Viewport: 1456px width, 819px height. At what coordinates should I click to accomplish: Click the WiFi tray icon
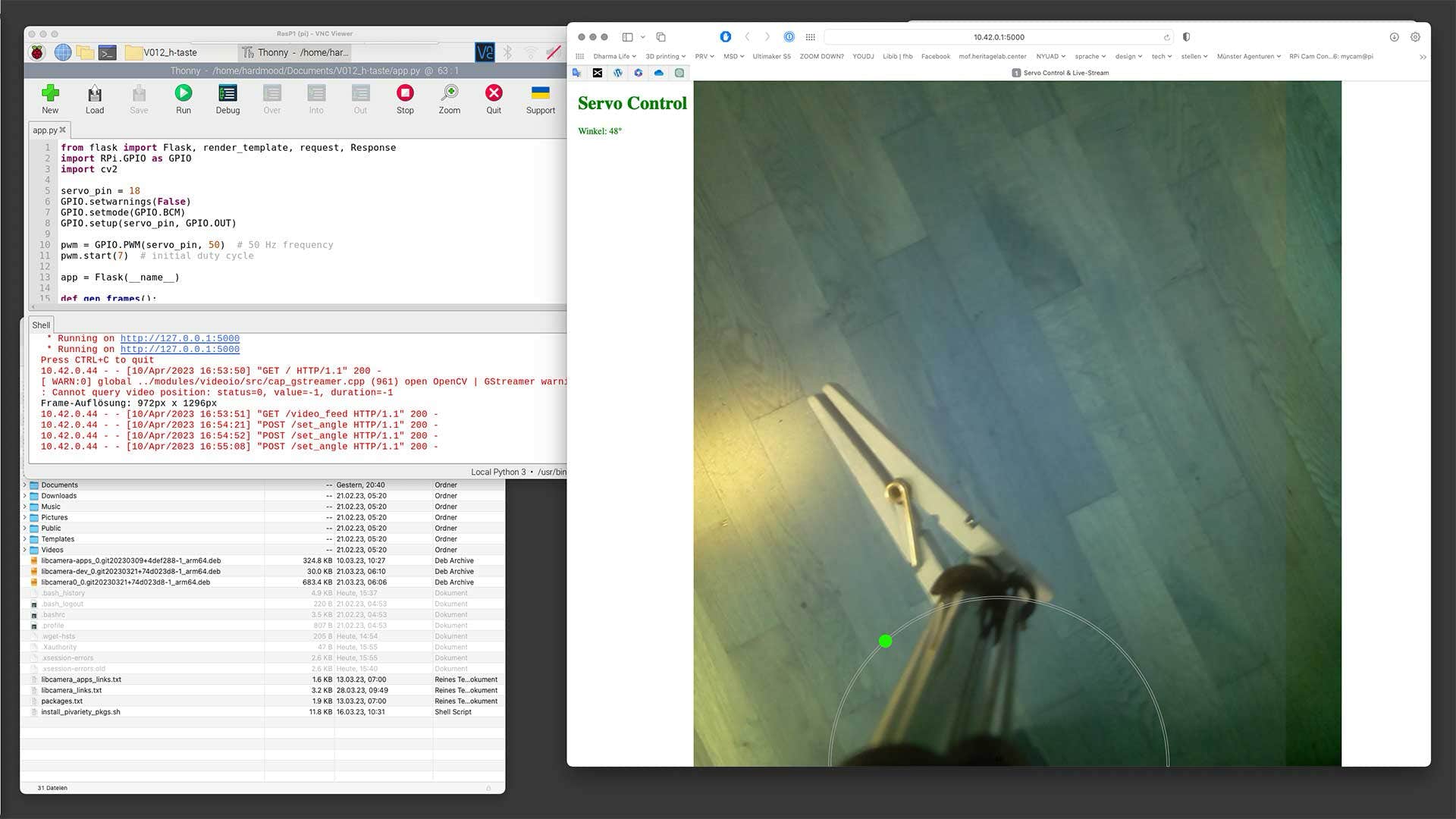(531, 52)
